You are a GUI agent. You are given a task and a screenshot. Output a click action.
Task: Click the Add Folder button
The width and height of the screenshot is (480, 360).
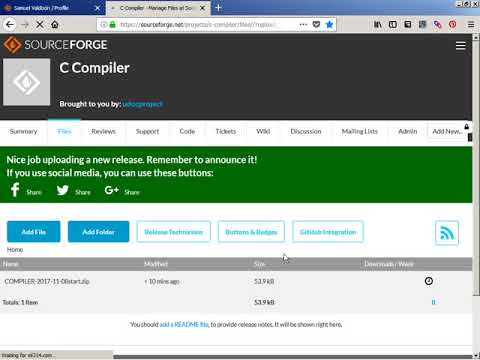point(98,232)
